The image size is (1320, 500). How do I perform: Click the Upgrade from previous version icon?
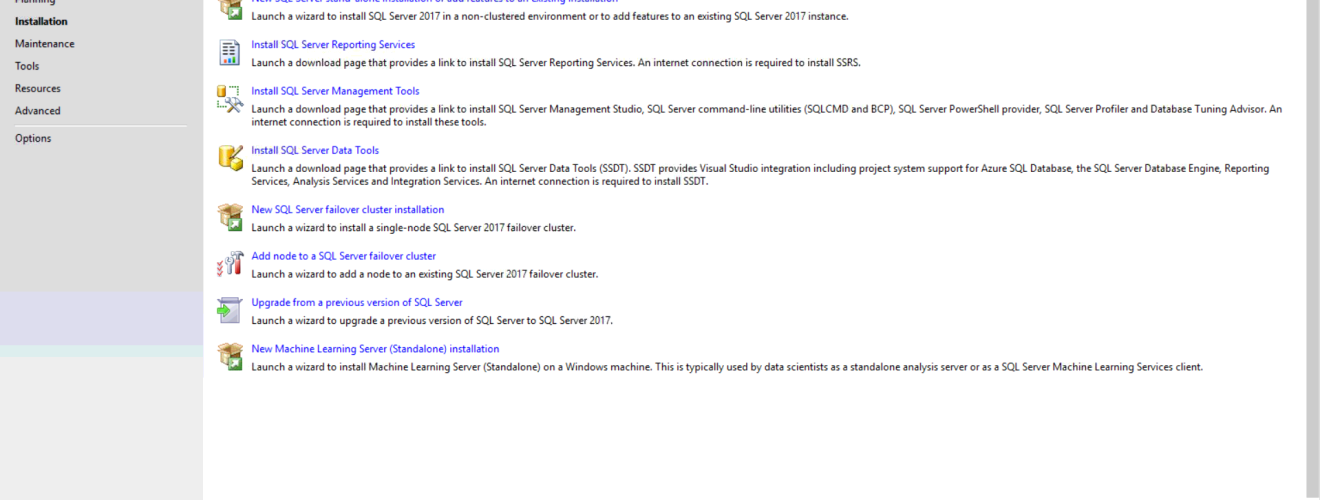point(230,310)
